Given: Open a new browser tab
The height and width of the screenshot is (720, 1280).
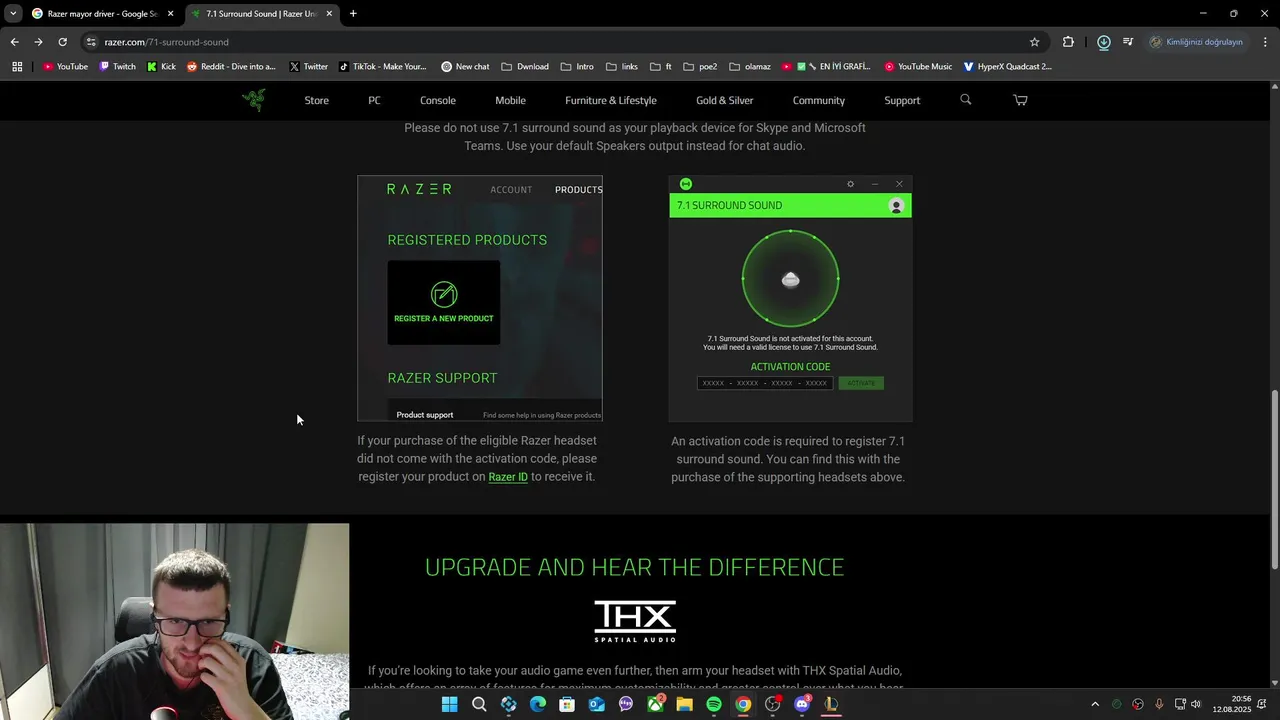Looking at the screenshot, I should click(x=353, y=14).
